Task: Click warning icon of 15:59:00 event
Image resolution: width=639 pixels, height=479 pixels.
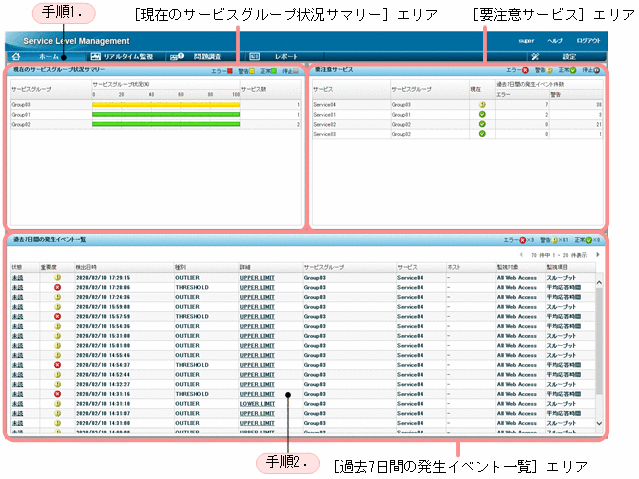Action: 57,307
